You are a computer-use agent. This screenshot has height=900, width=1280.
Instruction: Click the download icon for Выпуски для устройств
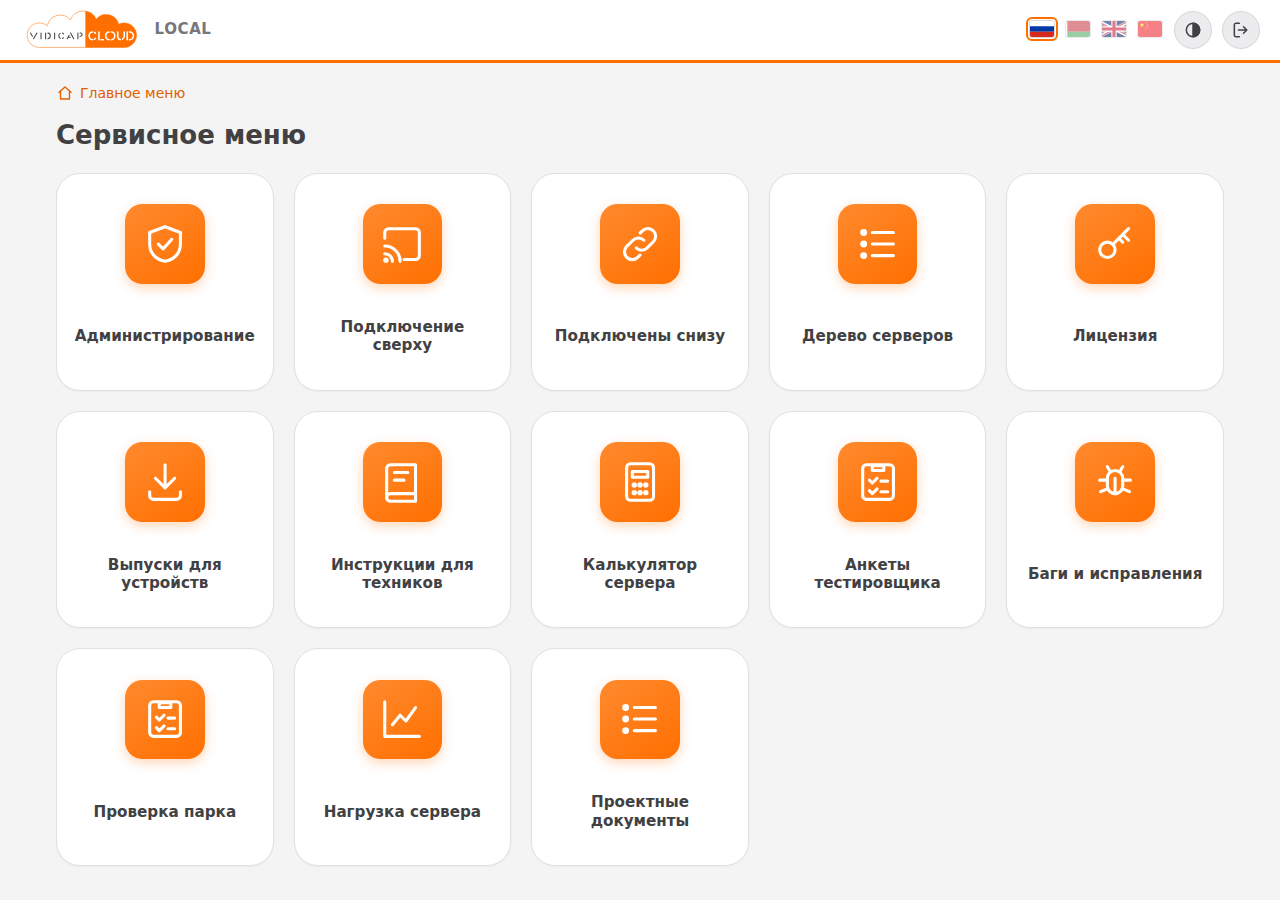[165, 482]
